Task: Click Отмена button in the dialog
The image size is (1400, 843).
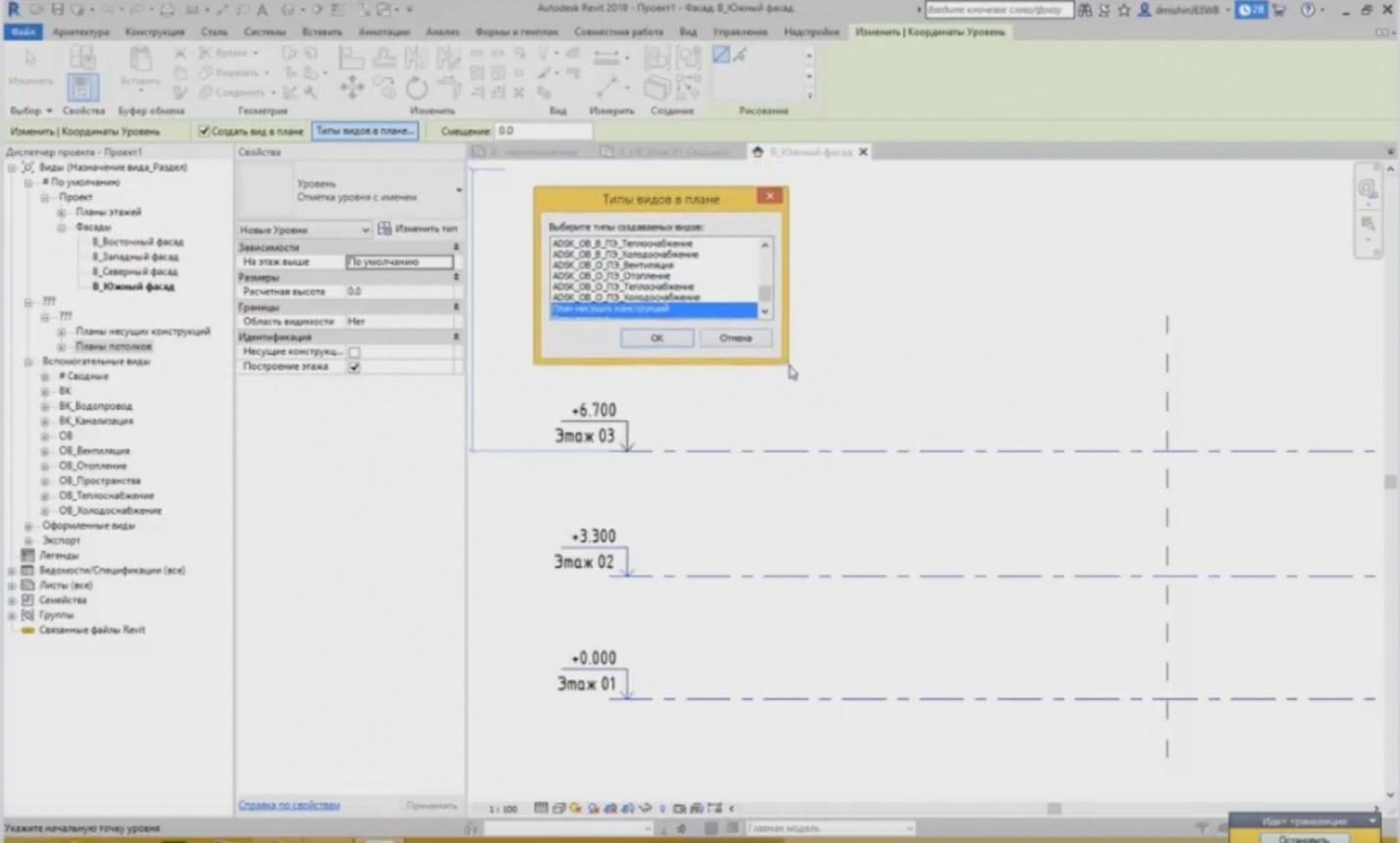Action: (x=735, y=338)
